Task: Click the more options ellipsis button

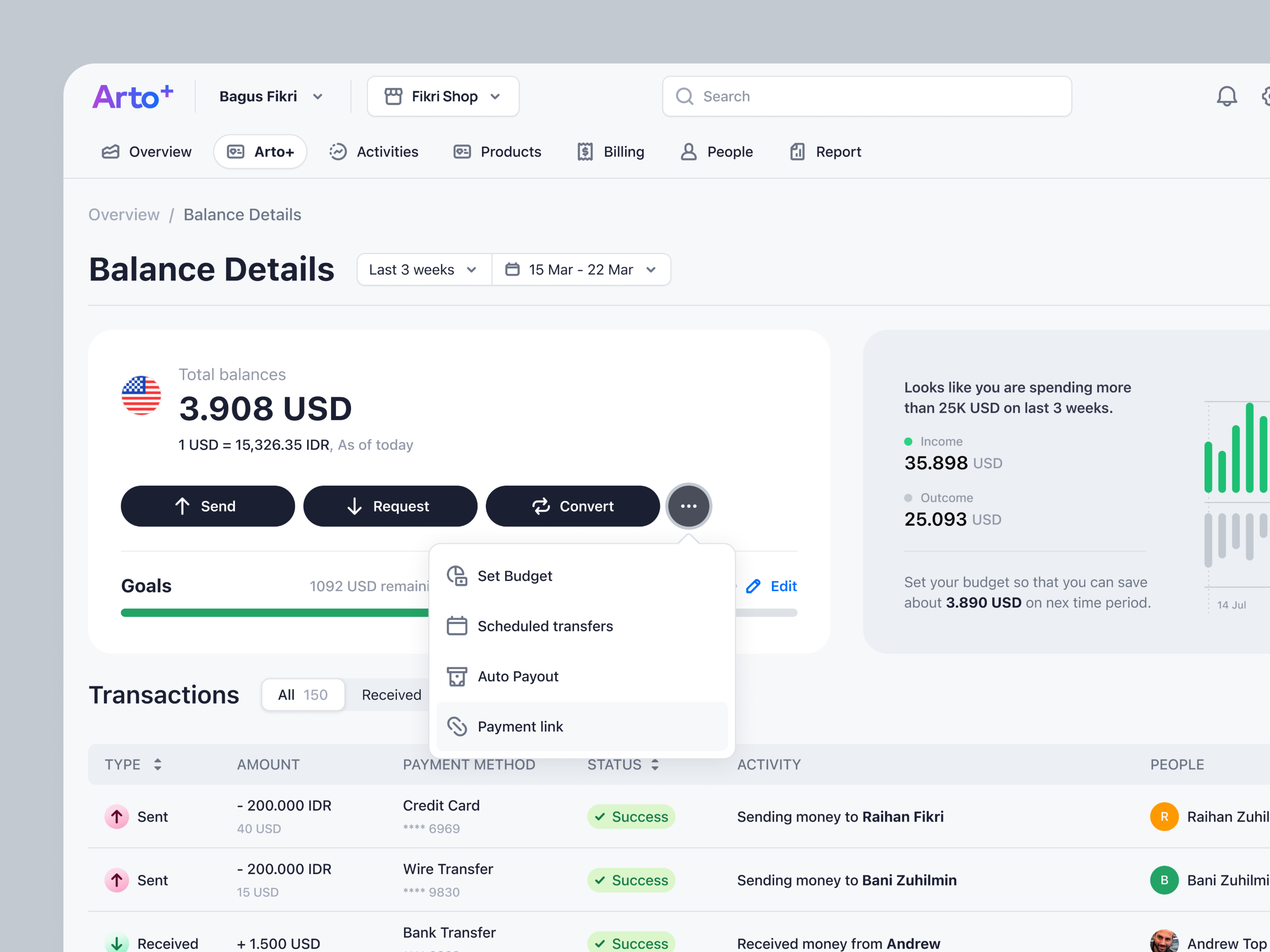Action: click(688, 506)
